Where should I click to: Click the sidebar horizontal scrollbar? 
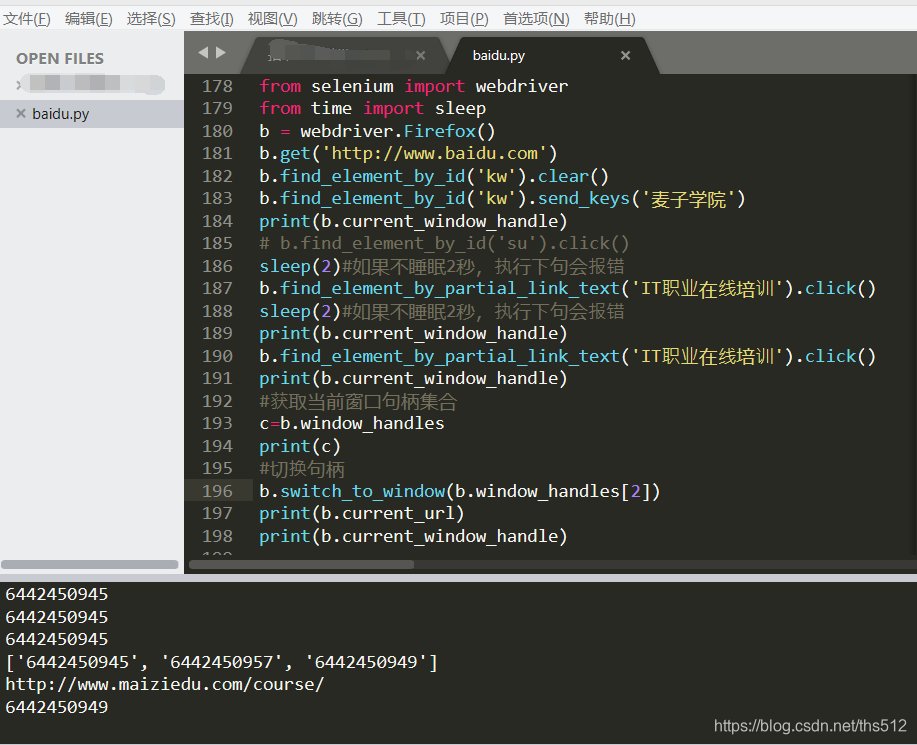coord(89,564)
